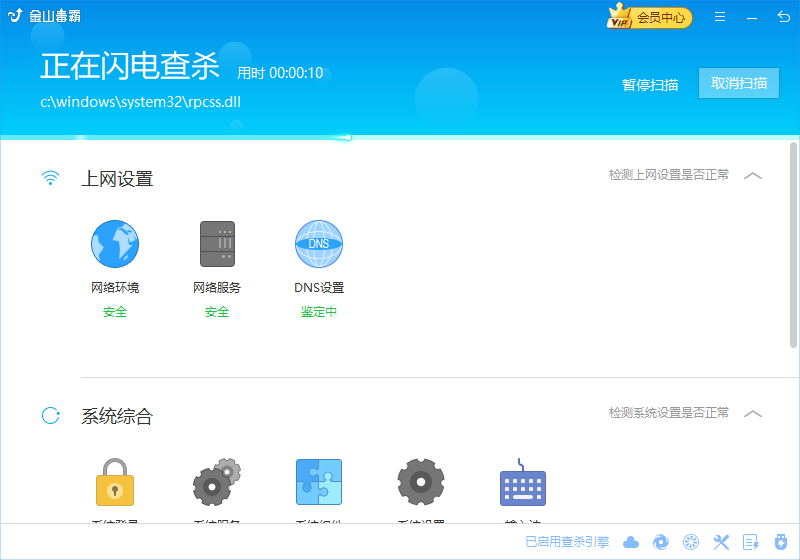Screen dimensions: 800x560
Task: Minimize the 金山毒霸 window
Action: [x=752, y=18]
